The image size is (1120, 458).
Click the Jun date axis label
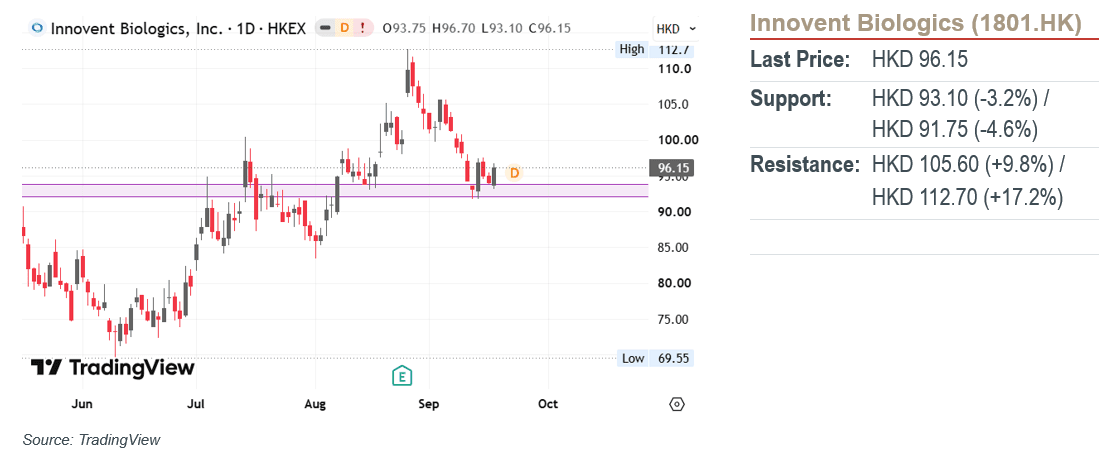click(x=83, y=404)
